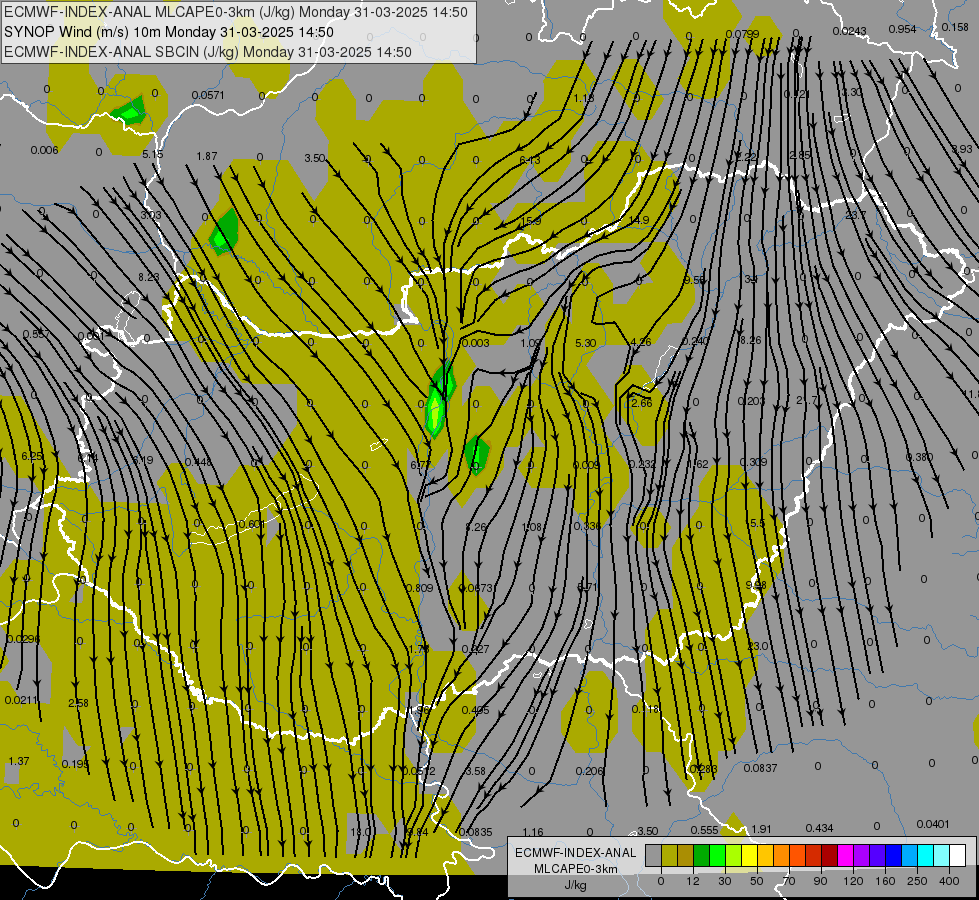
Task: Click the 0.0799 value on the map
Action: [742, 34]
